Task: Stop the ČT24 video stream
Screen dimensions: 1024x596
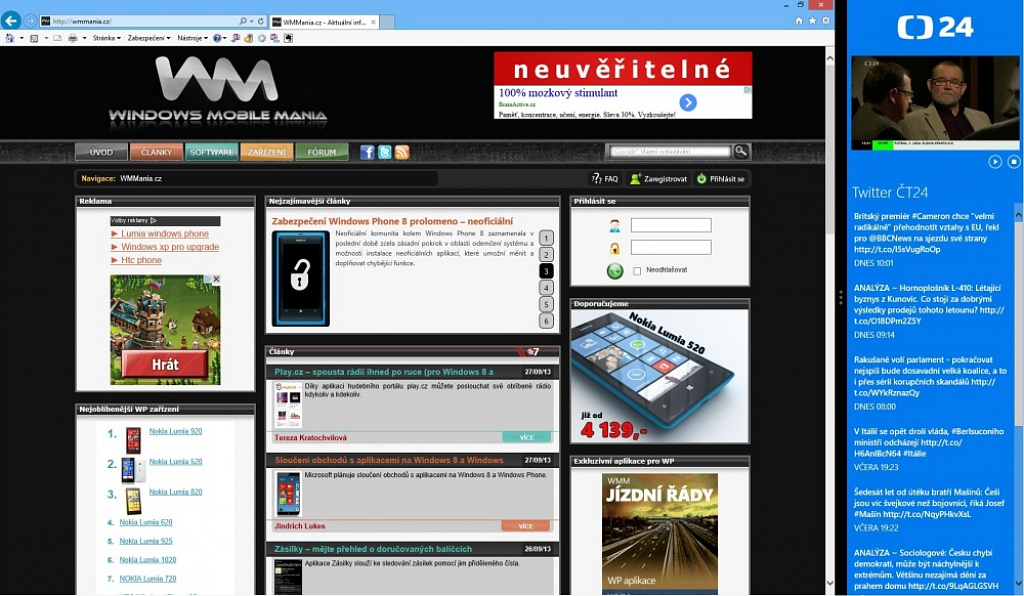Action: 1014,161
